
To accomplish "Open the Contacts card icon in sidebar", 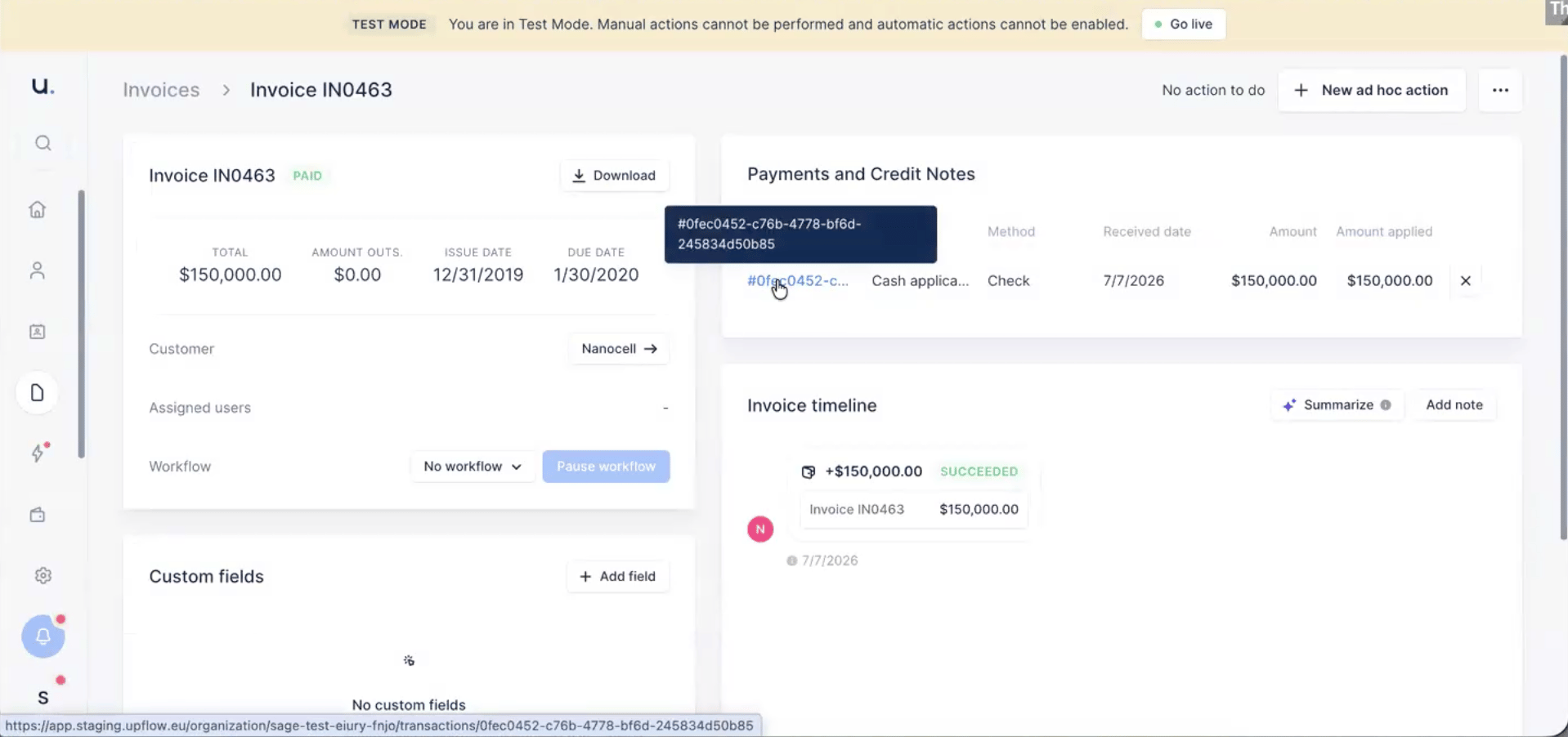I will 38,332.
